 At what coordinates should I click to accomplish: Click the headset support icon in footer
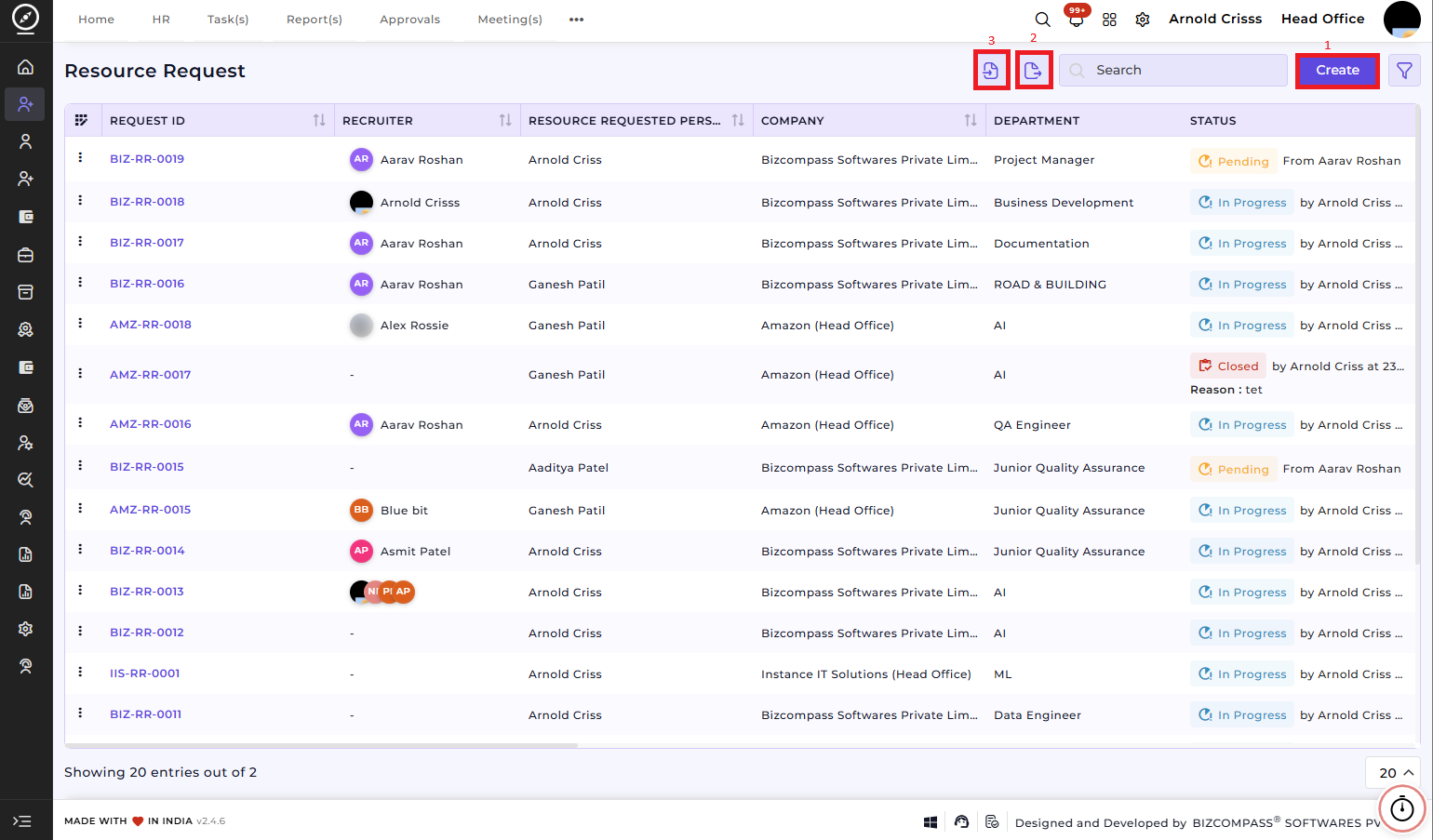pyautogui.click(x=961, y=822)
